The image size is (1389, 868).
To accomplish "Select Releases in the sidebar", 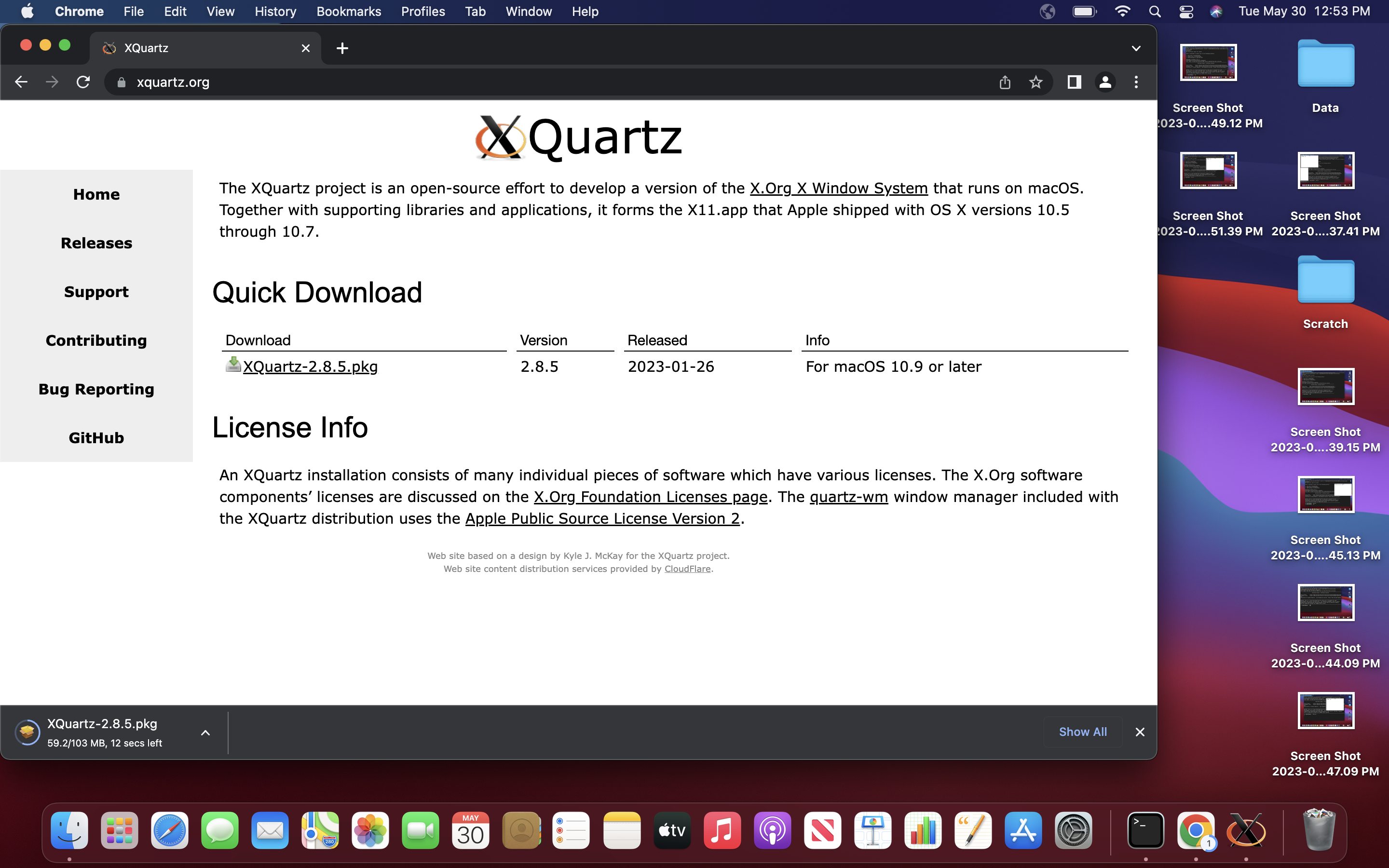I will click(x=96, y=243).
